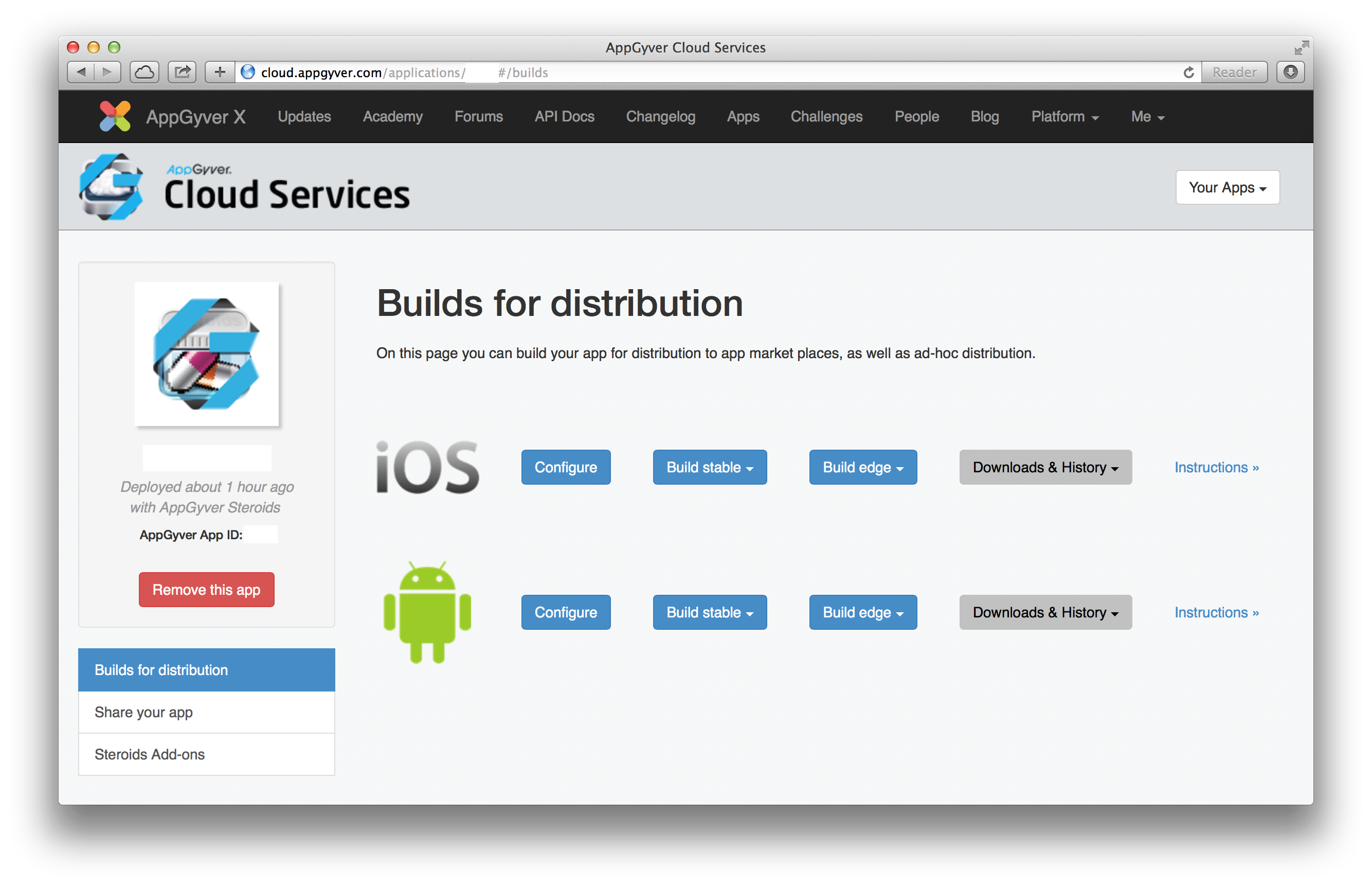Image resolution: width=1372 pixels, height=886 pixels.
Task: Open Challenges in top navigation
Action: coord(826,116)
